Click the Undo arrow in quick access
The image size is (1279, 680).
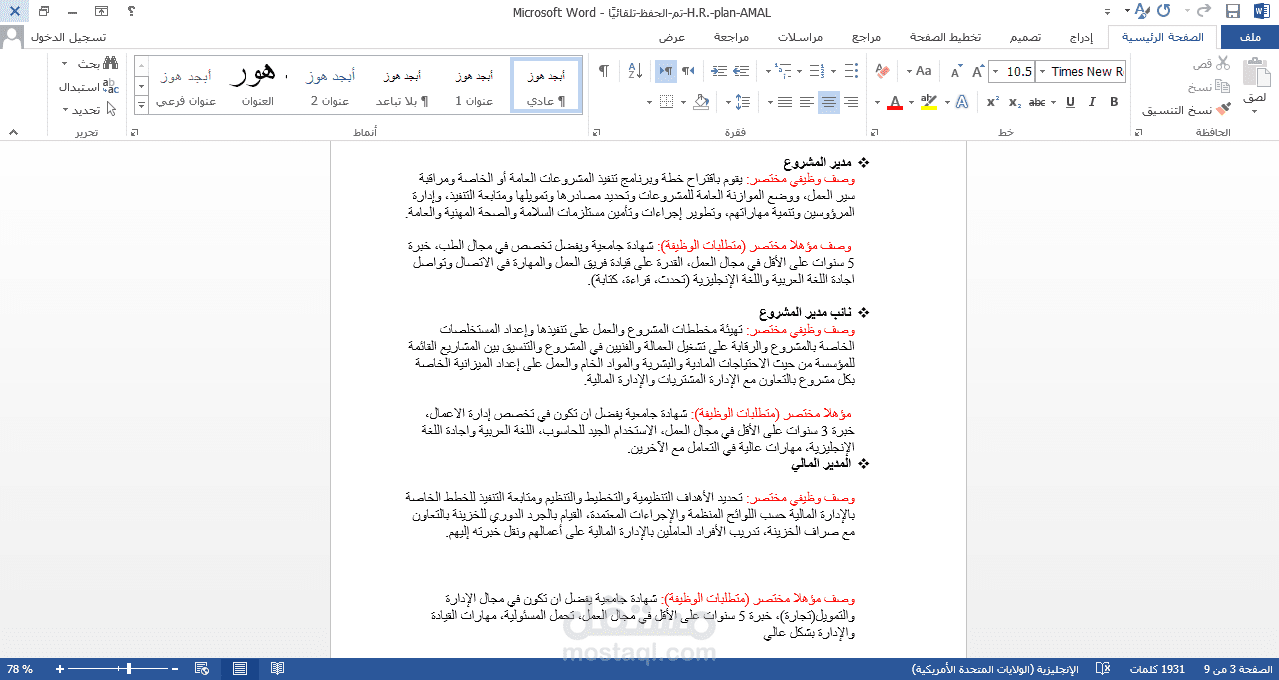click(1203, 12)
